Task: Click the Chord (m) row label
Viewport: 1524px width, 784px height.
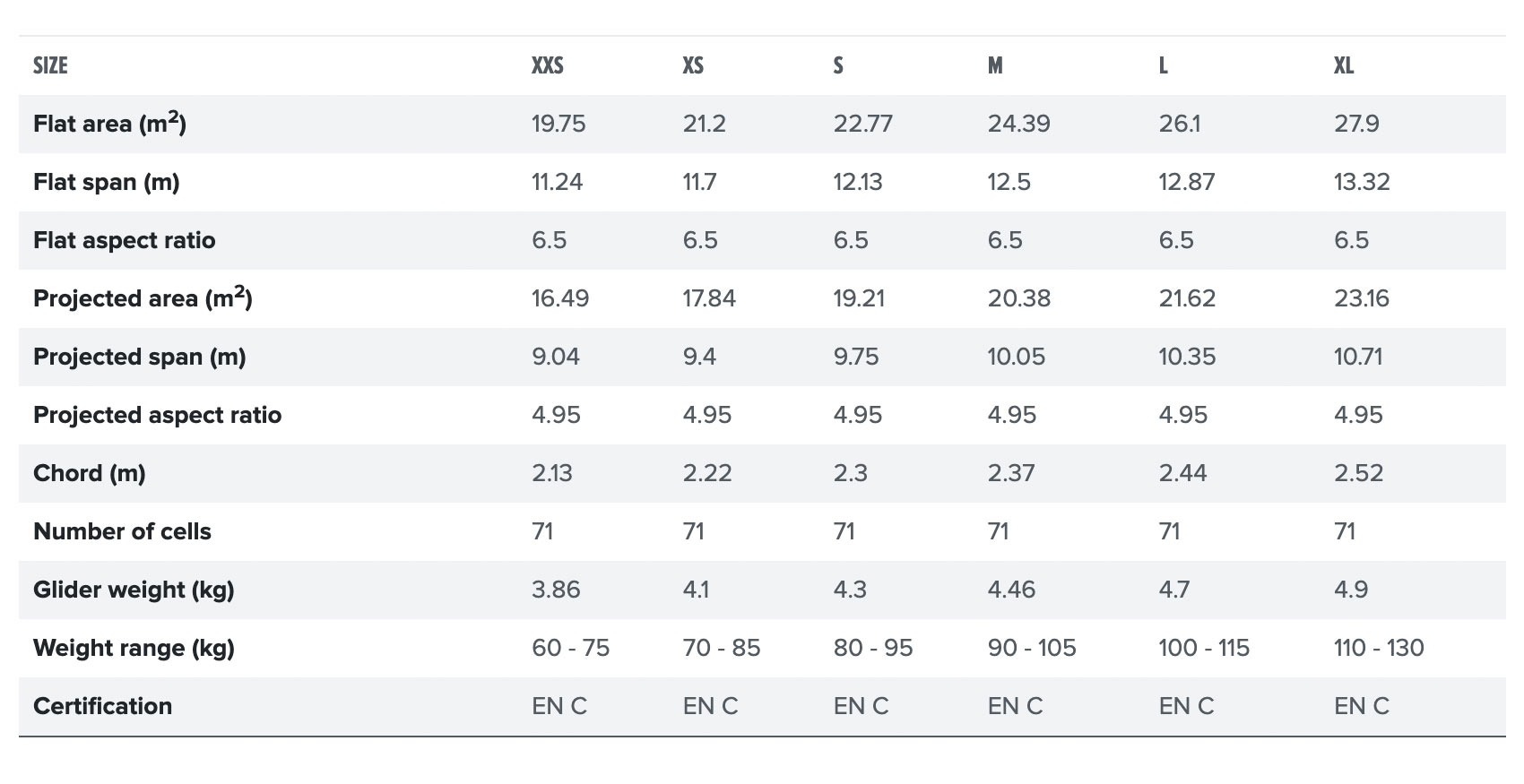Action: tap(89, 473)
